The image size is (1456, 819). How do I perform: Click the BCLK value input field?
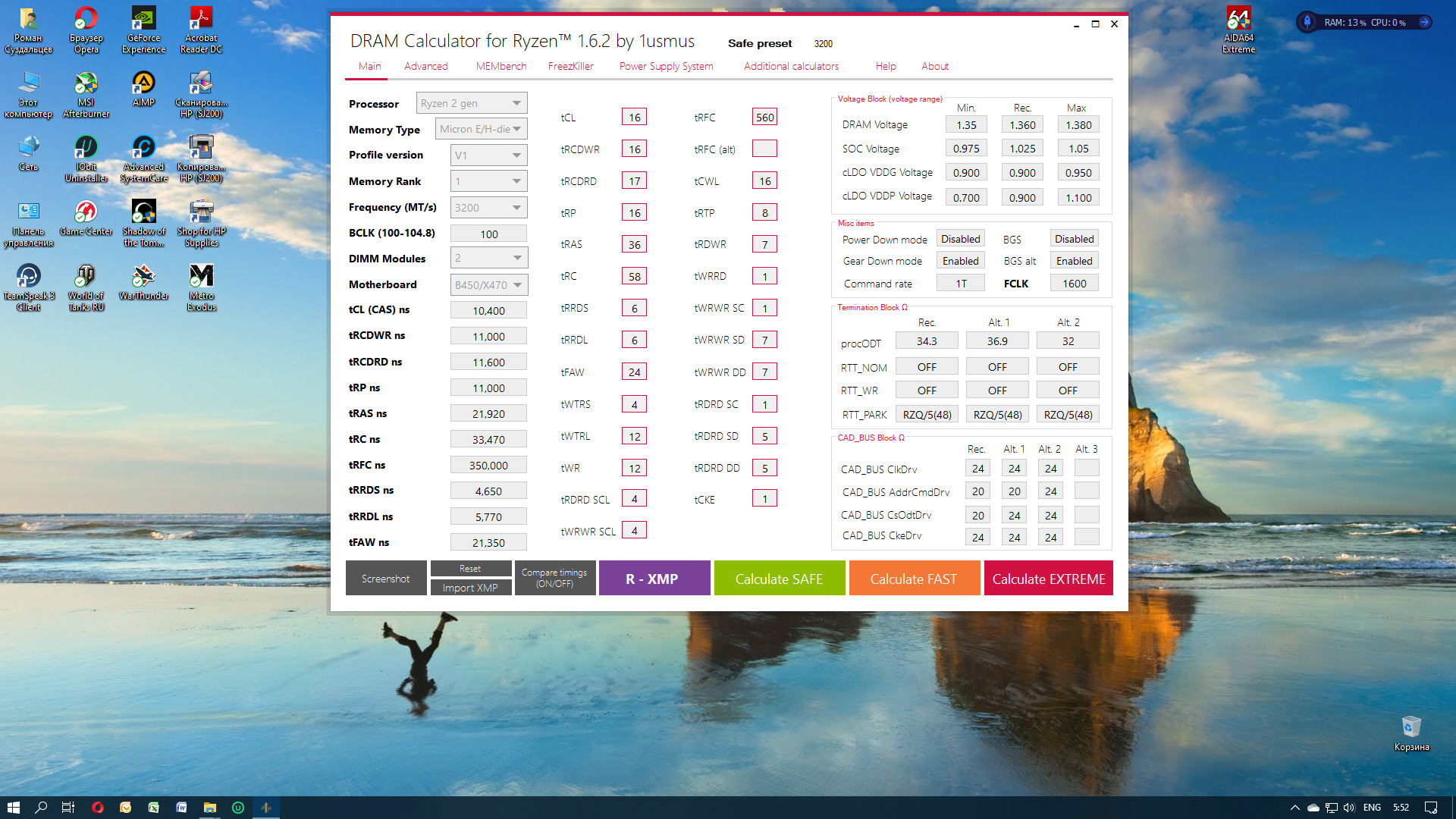(488, 234)
